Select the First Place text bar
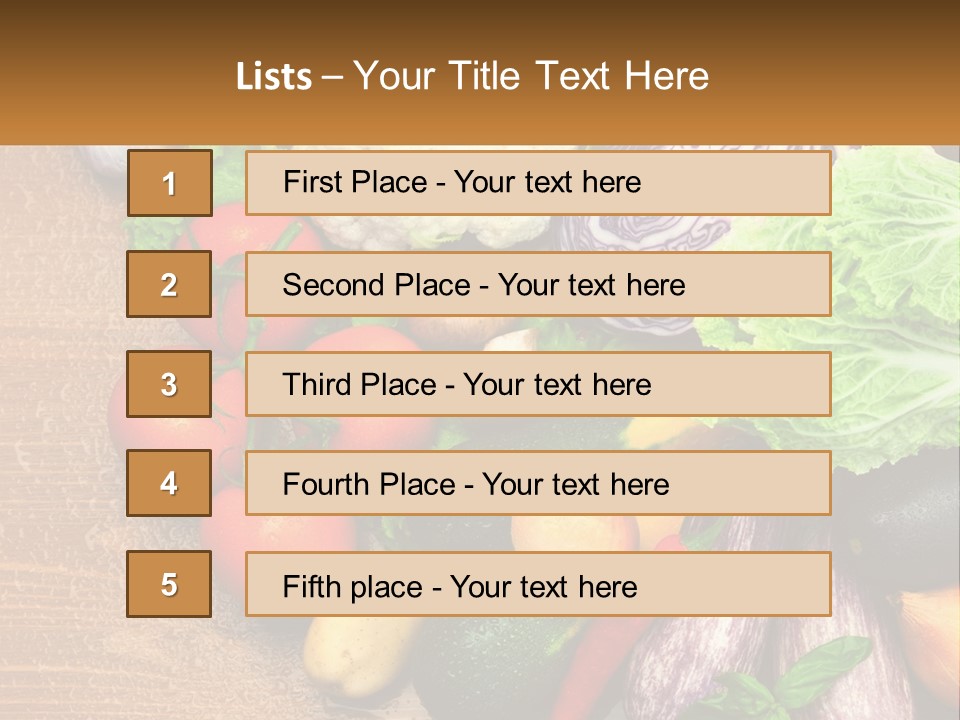The width and height of the screenshot is (960, 720). pos(538,183)
